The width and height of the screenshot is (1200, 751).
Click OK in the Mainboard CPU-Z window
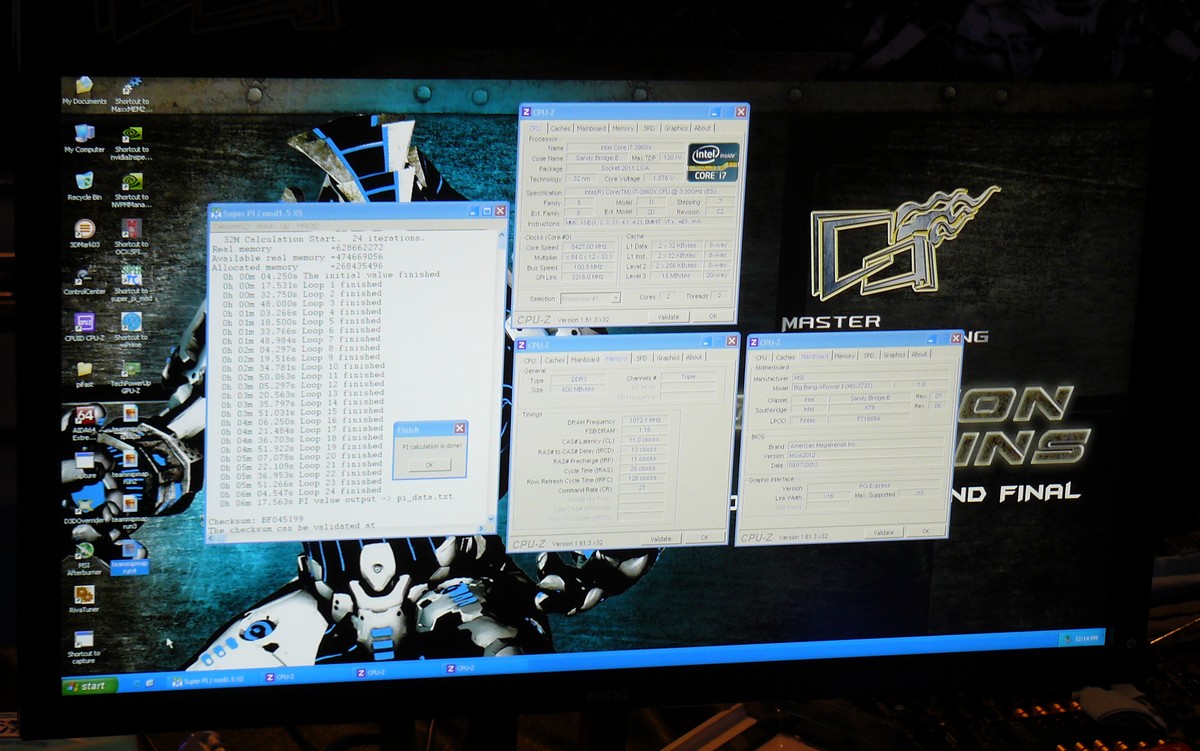click(926, 531)
